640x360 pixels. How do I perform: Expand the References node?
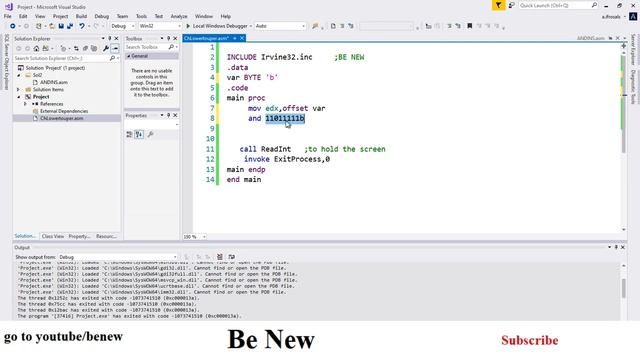[x=25, y=104]
